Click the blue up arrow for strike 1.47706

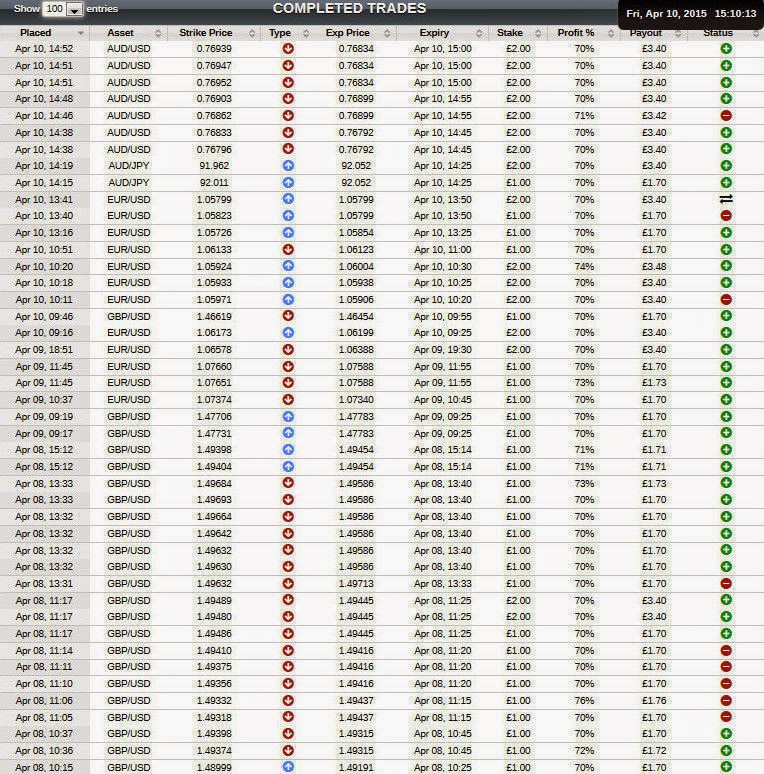pos(288,417)
